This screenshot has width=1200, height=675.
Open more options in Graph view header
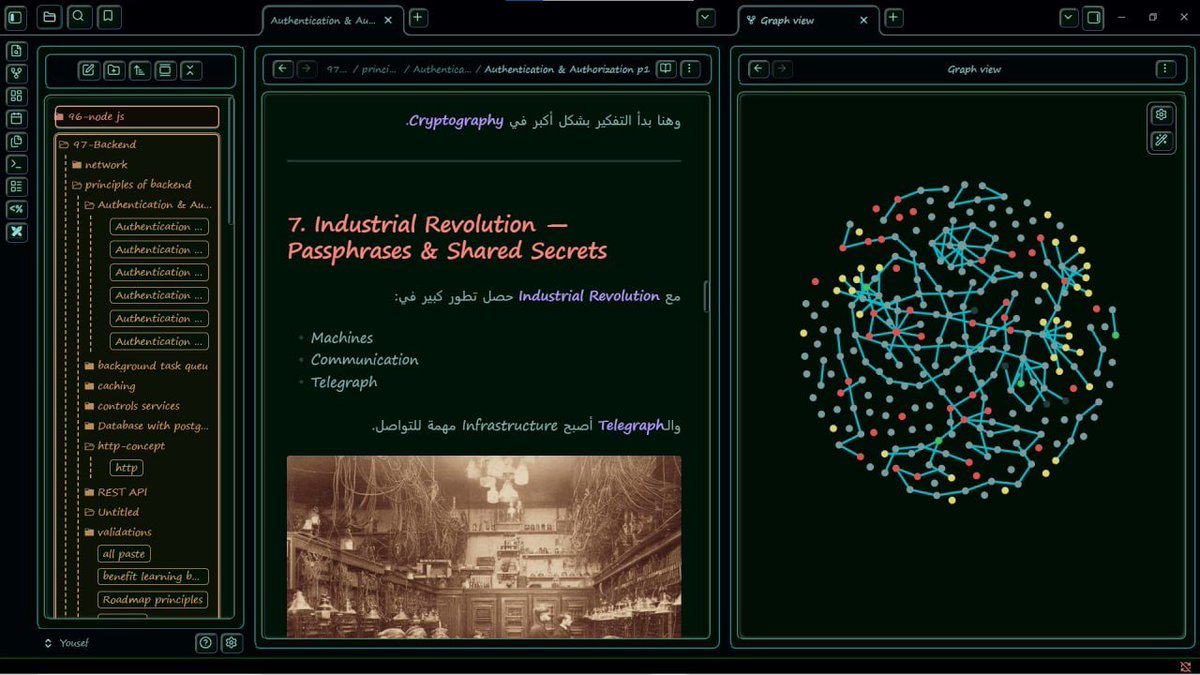1166,69
